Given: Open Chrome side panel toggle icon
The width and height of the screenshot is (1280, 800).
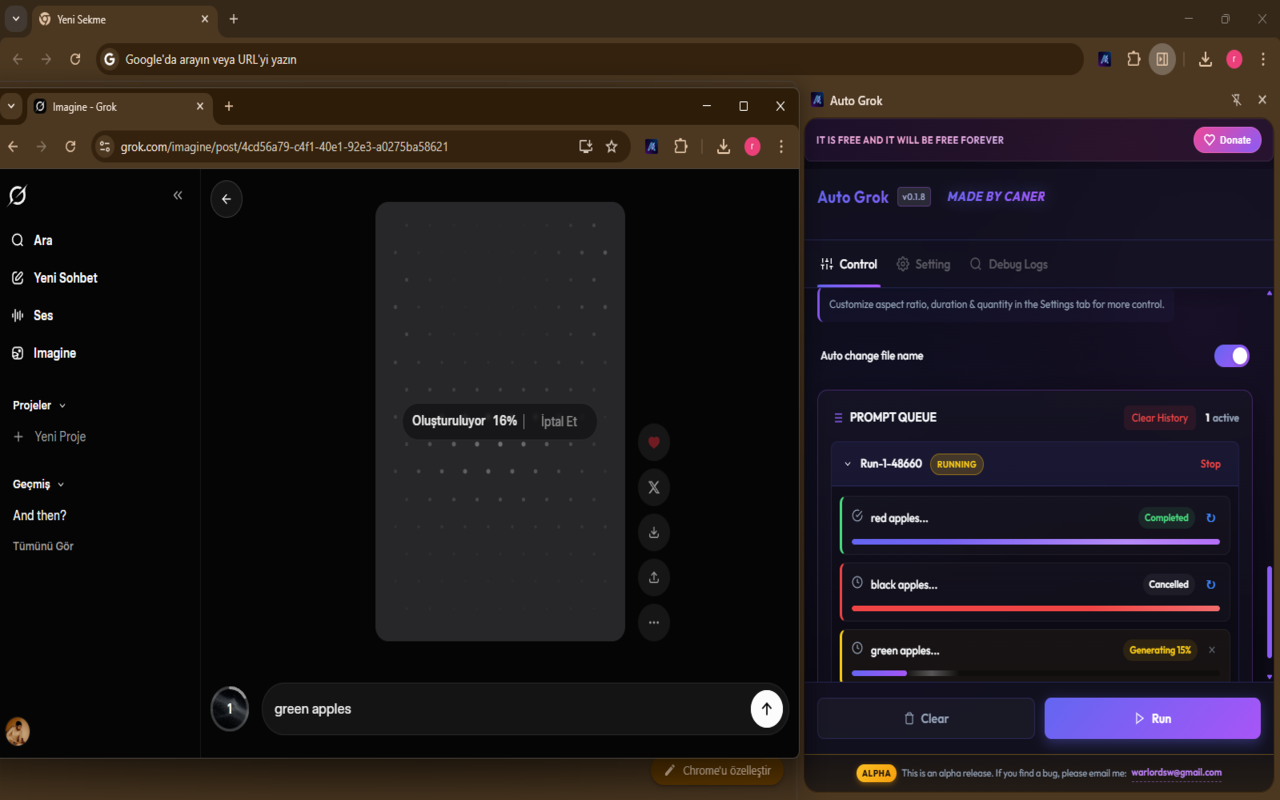Looking at the screenshot, I should point(1162,59).
